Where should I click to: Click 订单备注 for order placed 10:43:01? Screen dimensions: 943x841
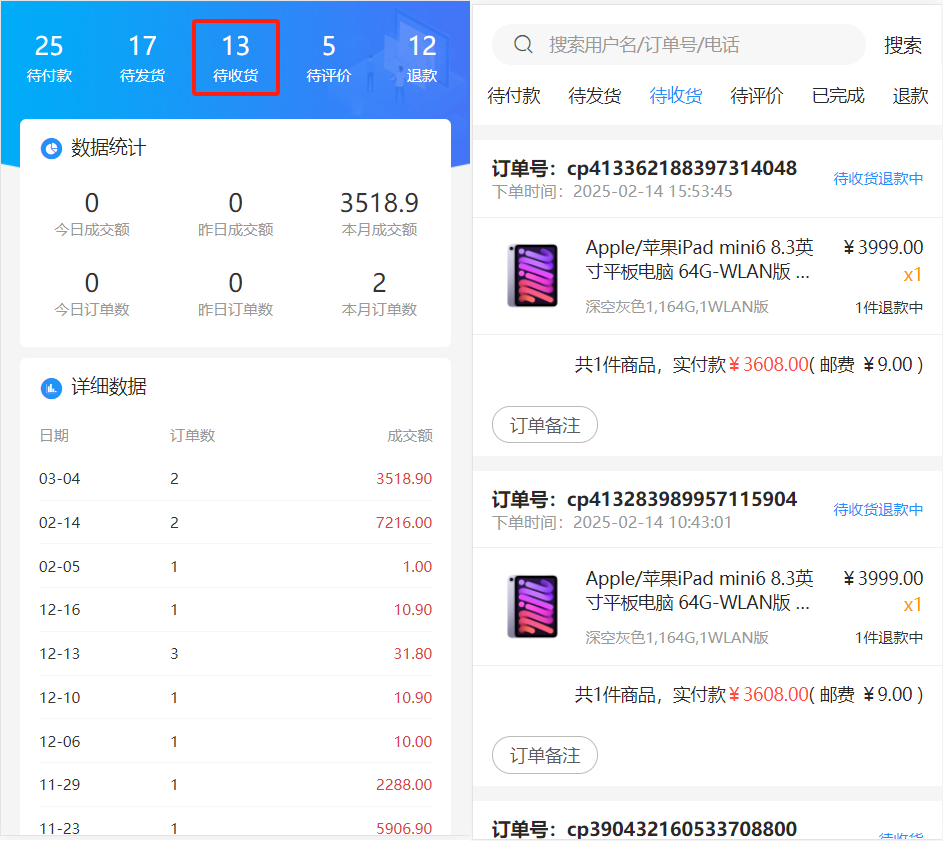coord(545,755)
